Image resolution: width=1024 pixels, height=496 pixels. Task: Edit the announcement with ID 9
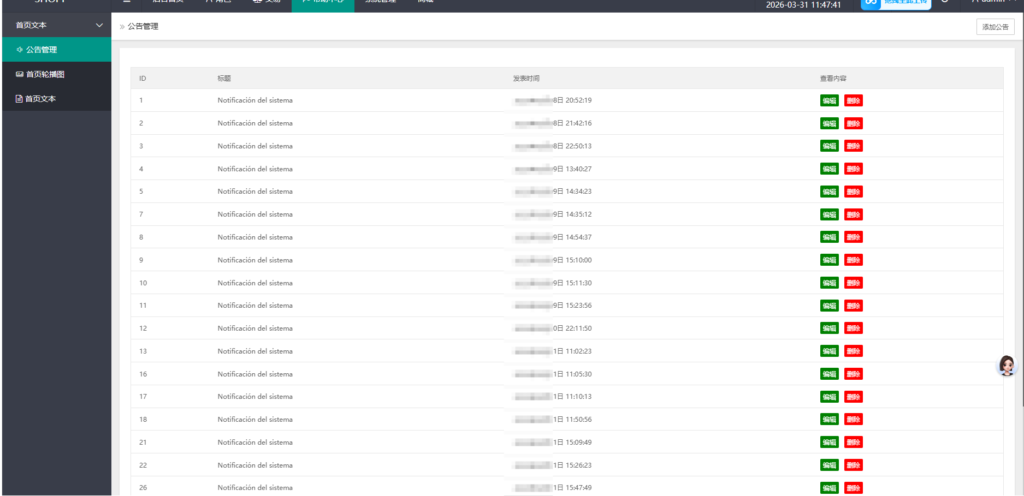pos(829,260)
